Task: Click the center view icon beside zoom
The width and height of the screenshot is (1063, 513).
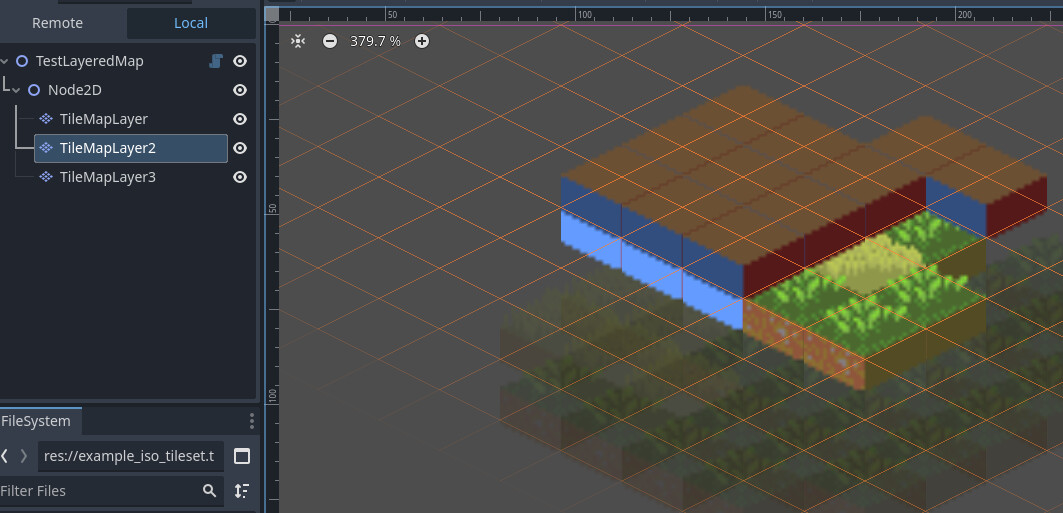Action: tap(298, 41)
